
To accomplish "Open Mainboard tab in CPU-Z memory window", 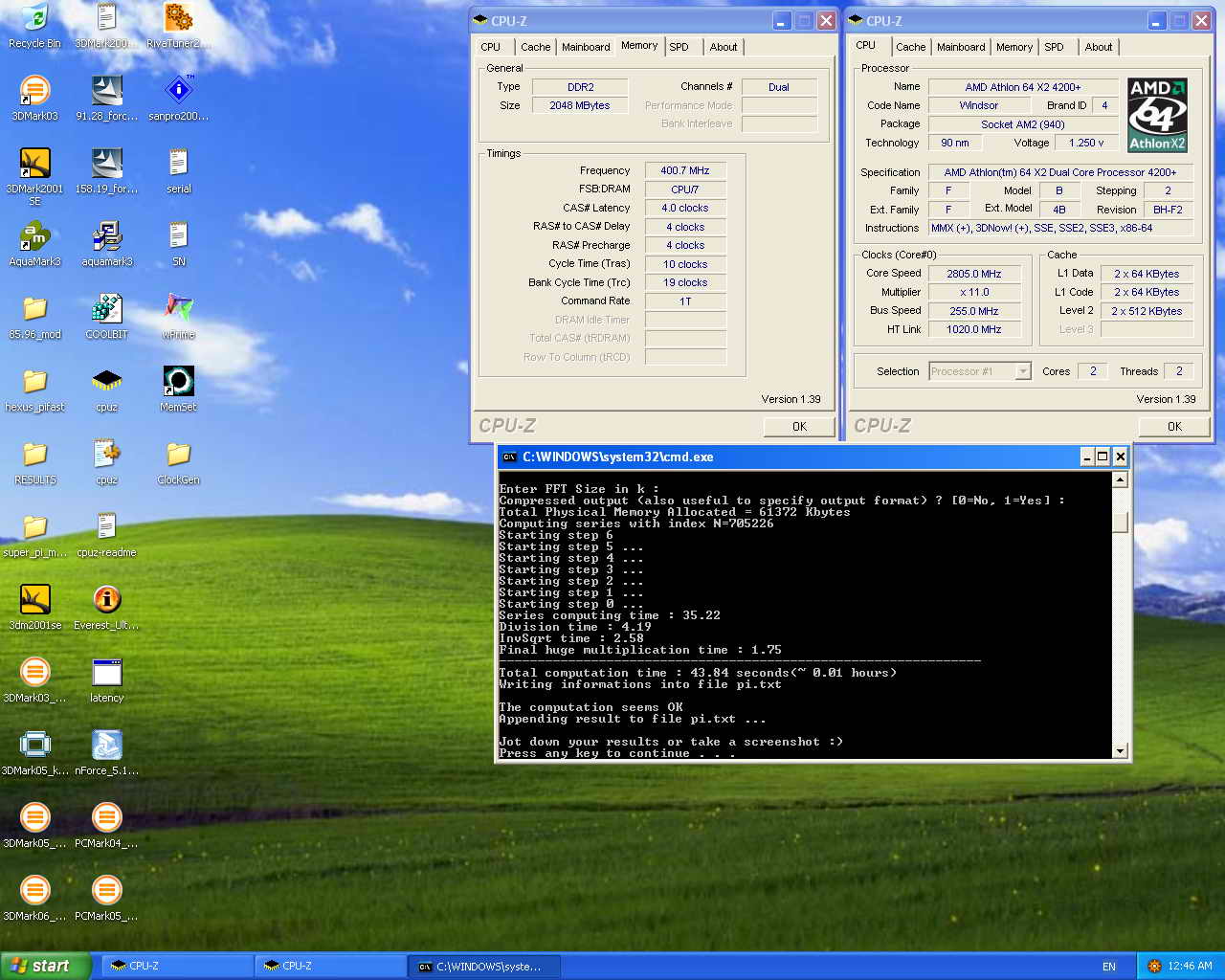I will click(586, 47).
